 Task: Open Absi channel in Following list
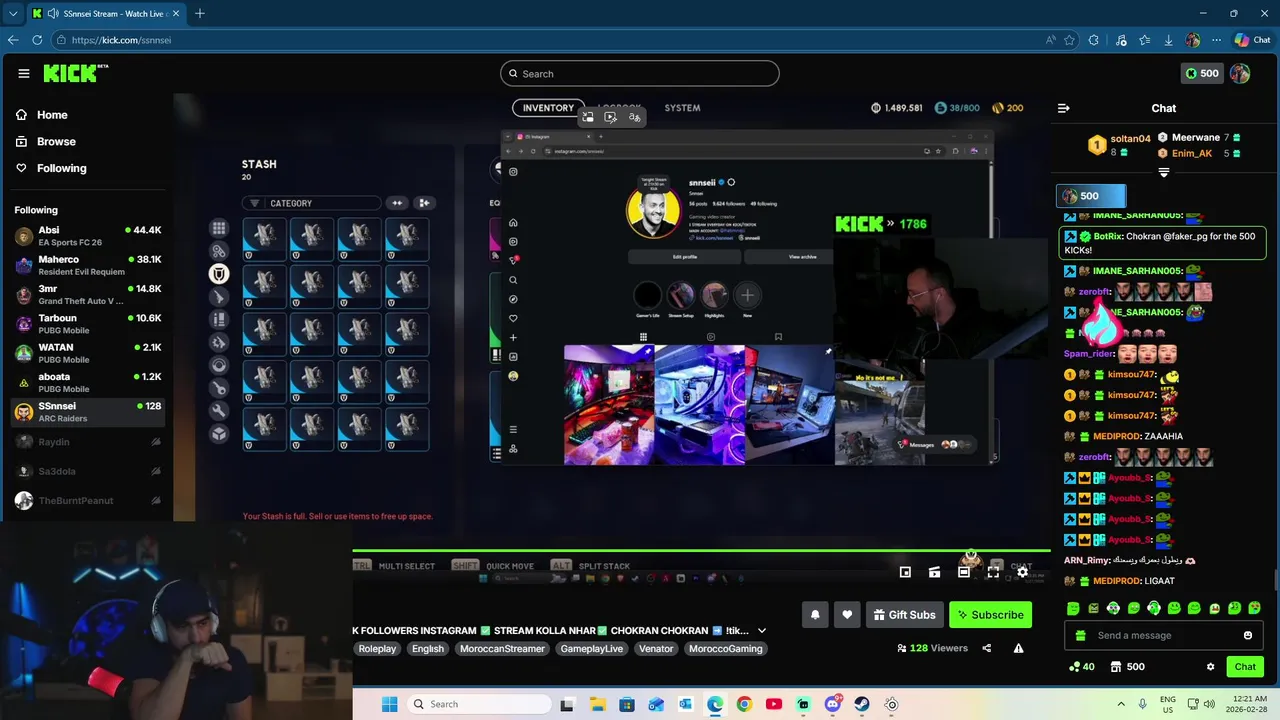click(88, 236)
